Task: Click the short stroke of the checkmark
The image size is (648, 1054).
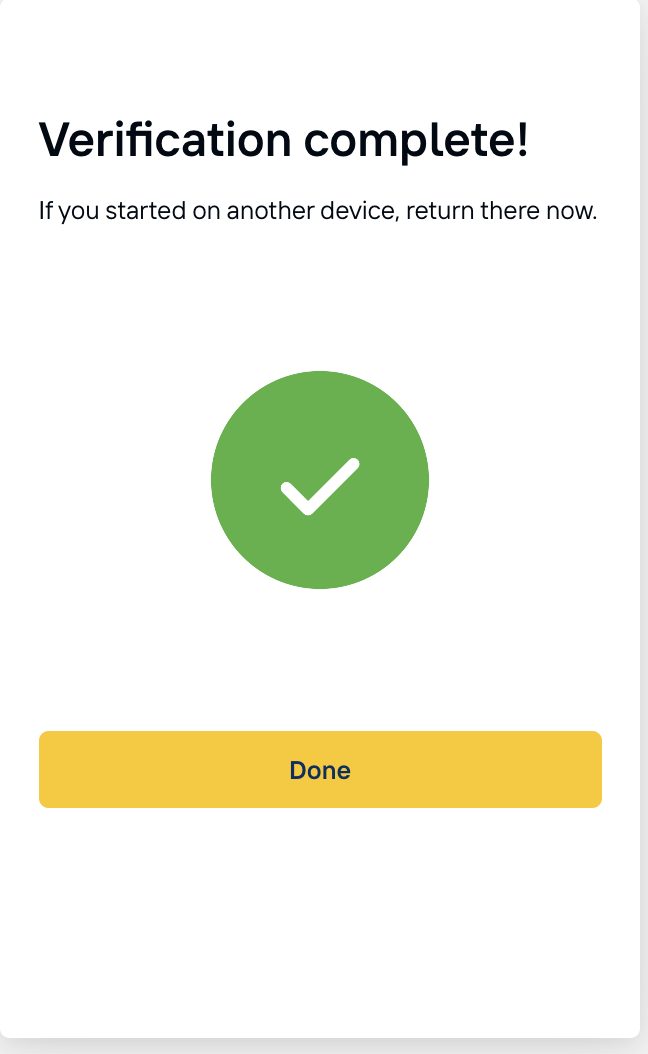Action: tap(296, 497)
